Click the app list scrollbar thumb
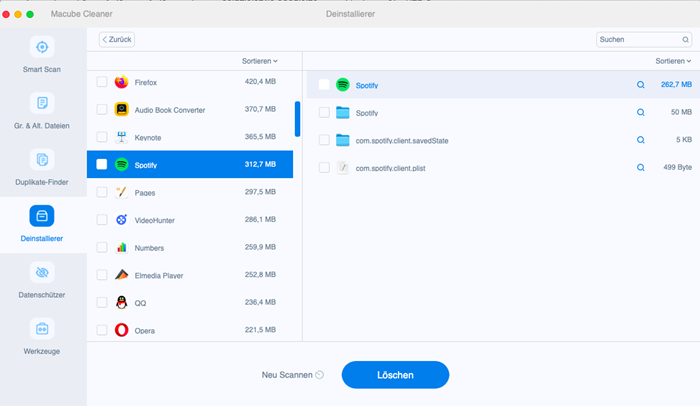This screenshot has width=700, height=406. pos(297,119)
